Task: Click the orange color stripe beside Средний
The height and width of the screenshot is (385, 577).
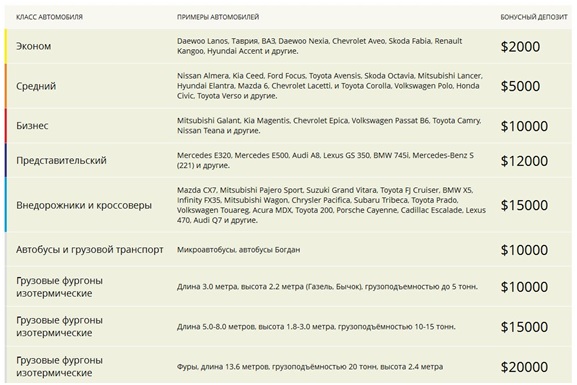Action: tap(6, 86)
